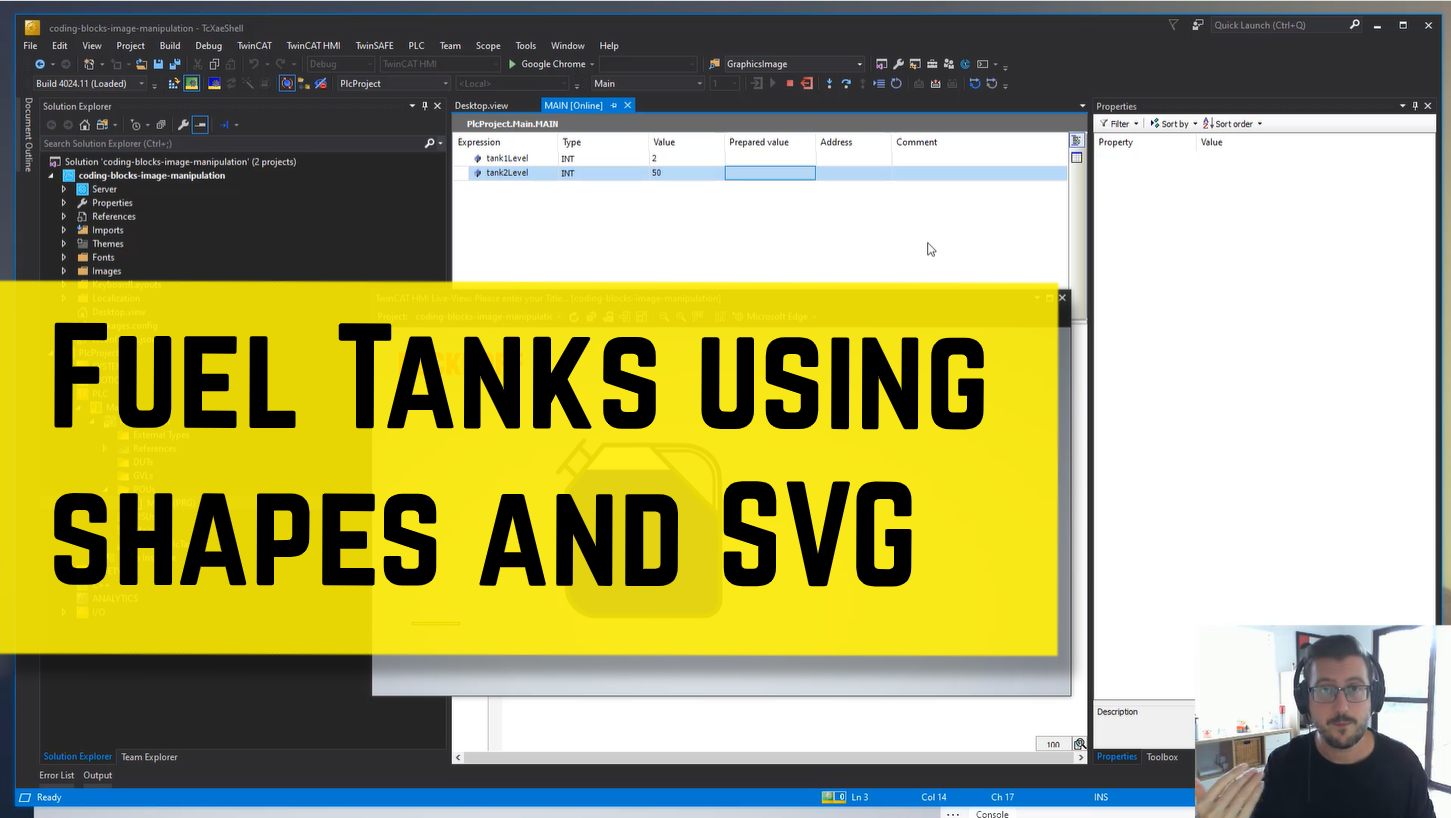Switch to the Team Explorer tab
1451x818 pixels.
(149, 757)
